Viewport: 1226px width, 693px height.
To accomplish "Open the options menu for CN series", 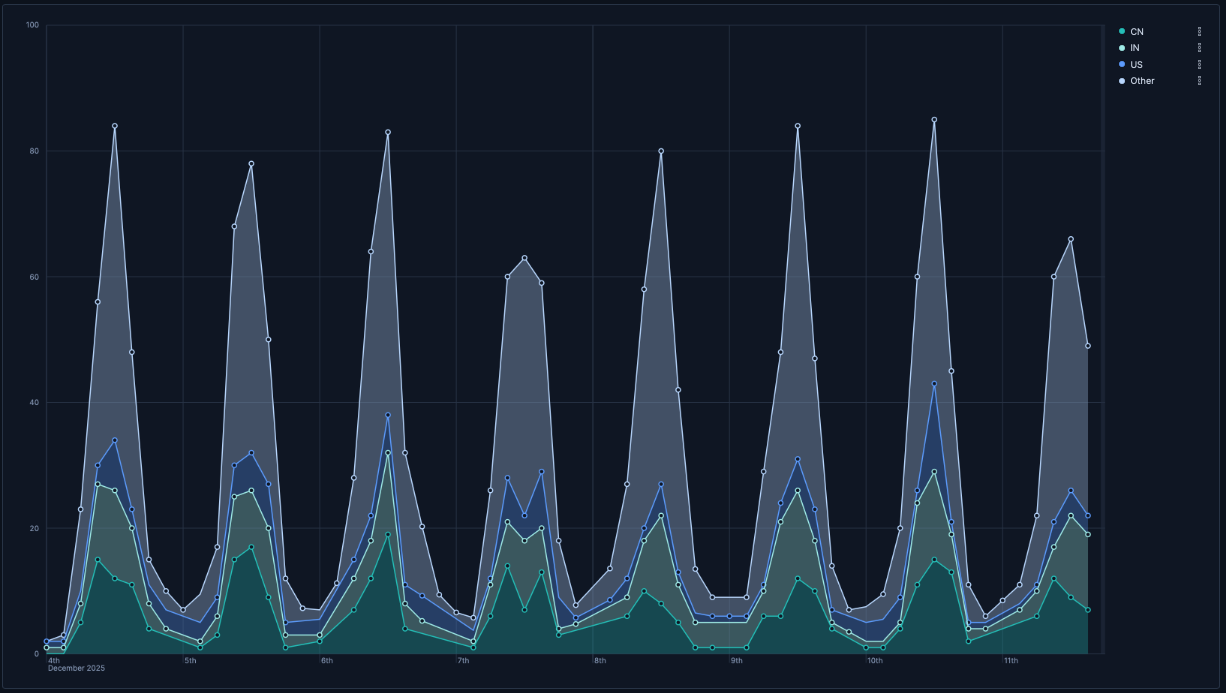I will [1199, 32].
